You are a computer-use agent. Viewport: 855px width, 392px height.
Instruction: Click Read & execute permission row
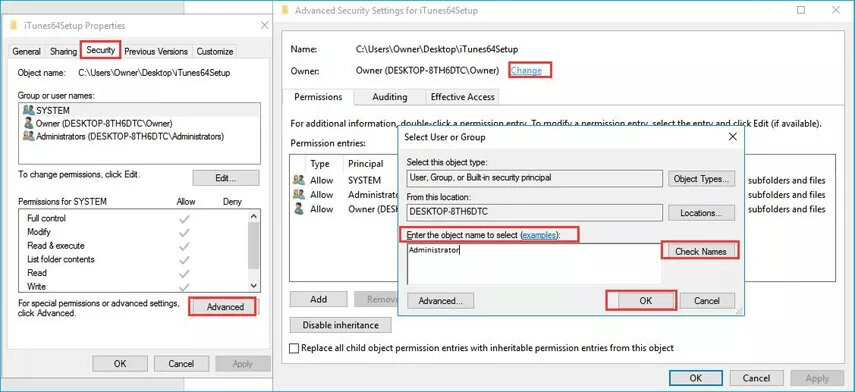(133, 245)
